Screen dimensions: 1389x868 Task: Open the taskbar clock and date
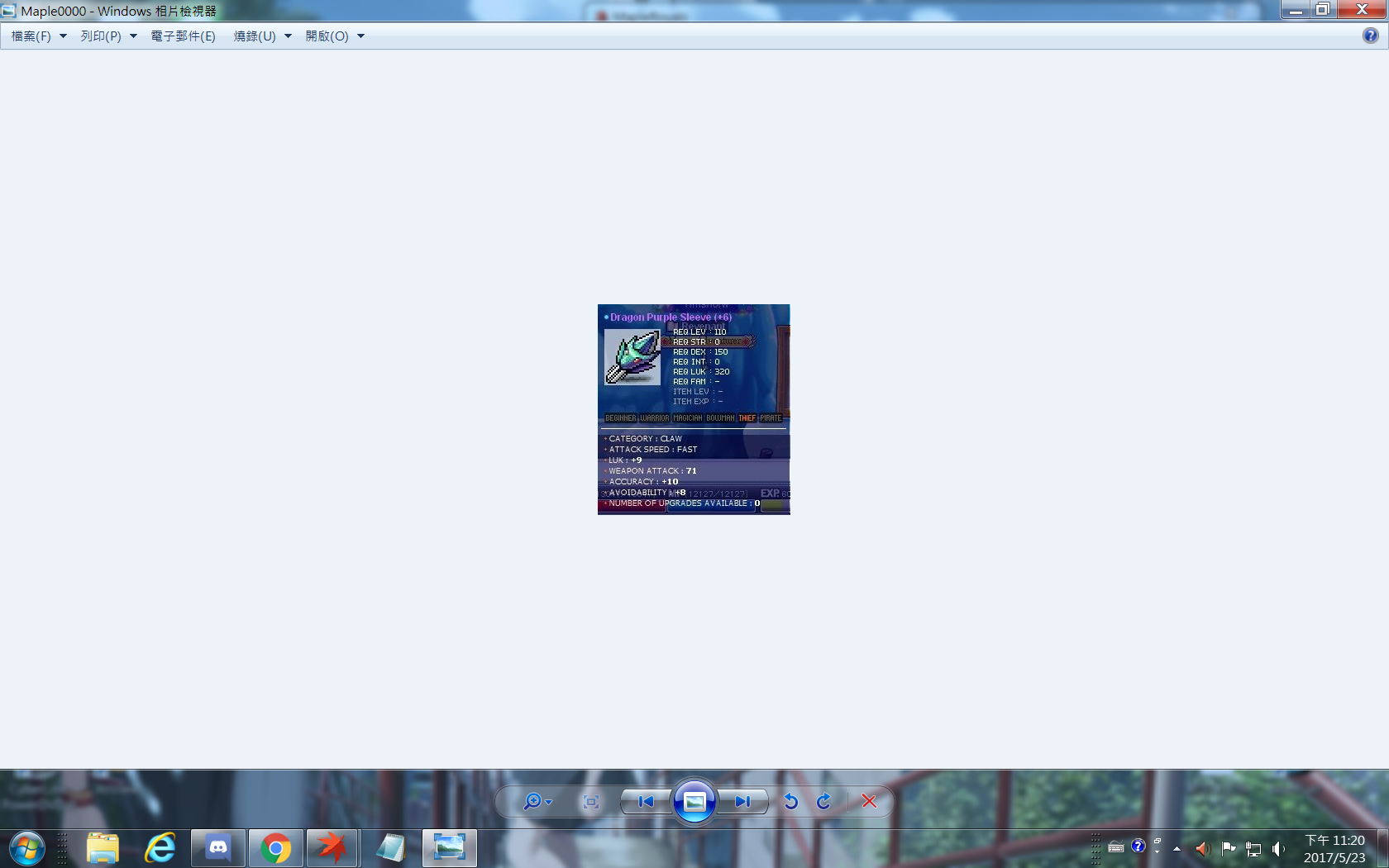[x=1334, y=849]
